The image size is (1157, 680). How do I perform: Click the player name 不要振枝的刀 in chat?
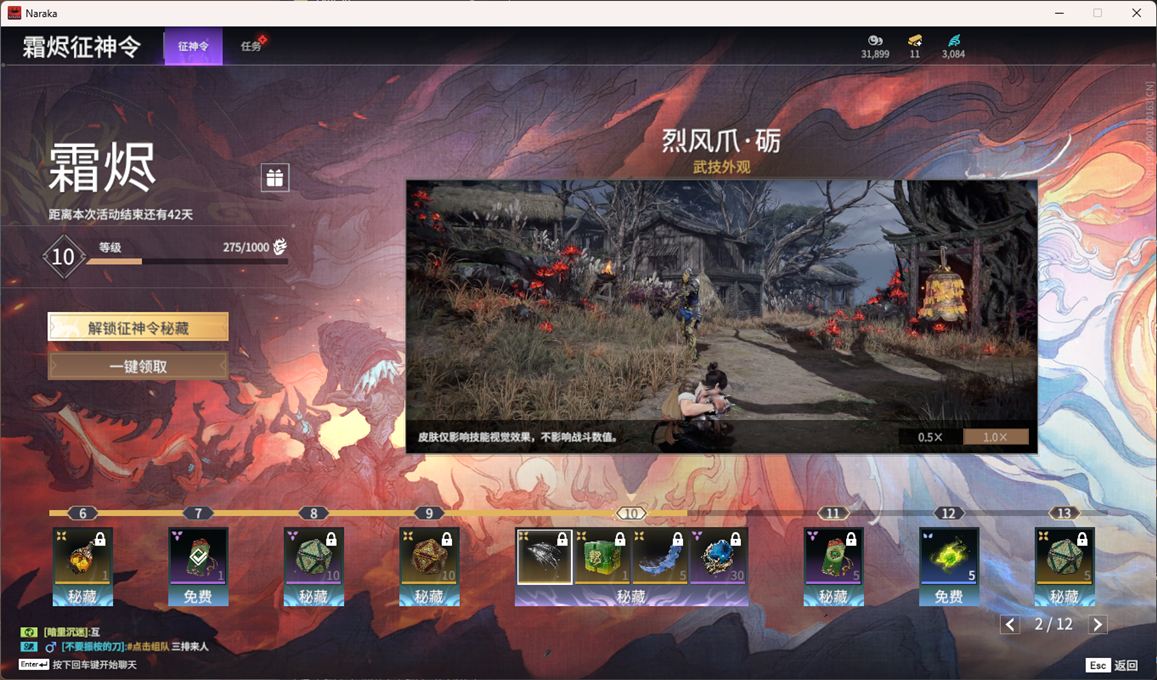tap(92, 647)
